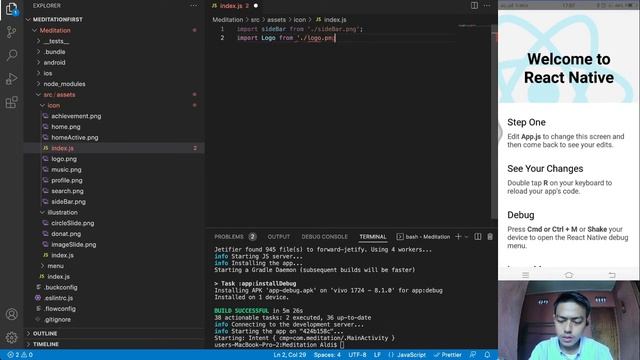Open circleSlide.png file
Image resolution: width=640 pixels, height=360 pixels.
(x=73, y=223)
